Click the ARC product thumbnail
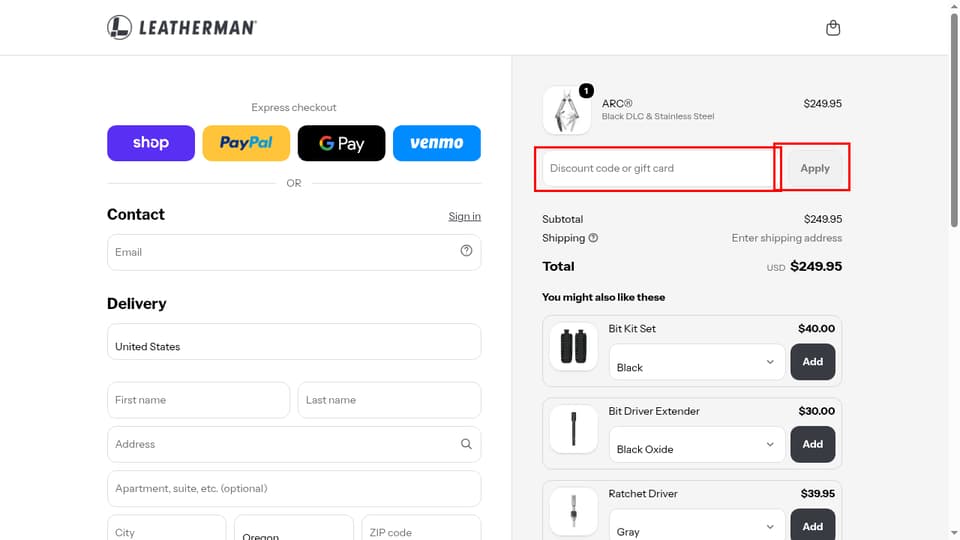Viewport: 960px width, 540px height. click(x=567, y=110)
